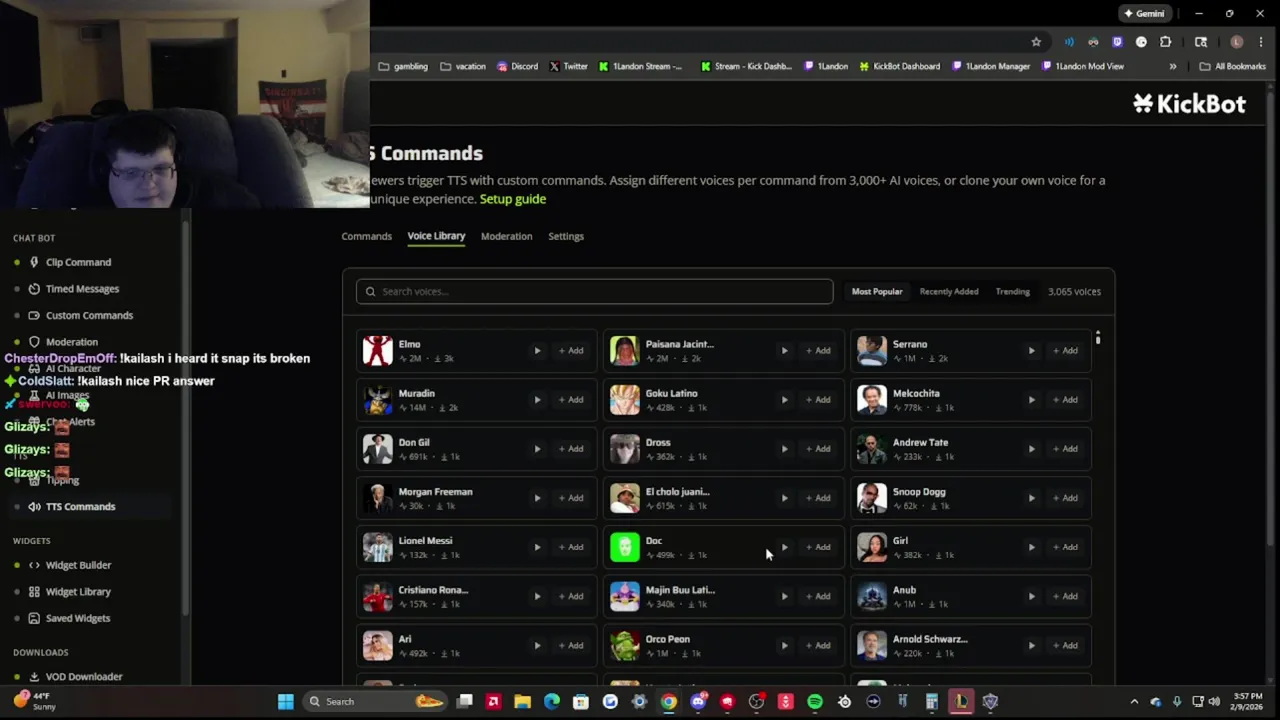1280x720 pixels.
Task: Open the gambling bookmark folder
Action: click(x=403, y=67)
